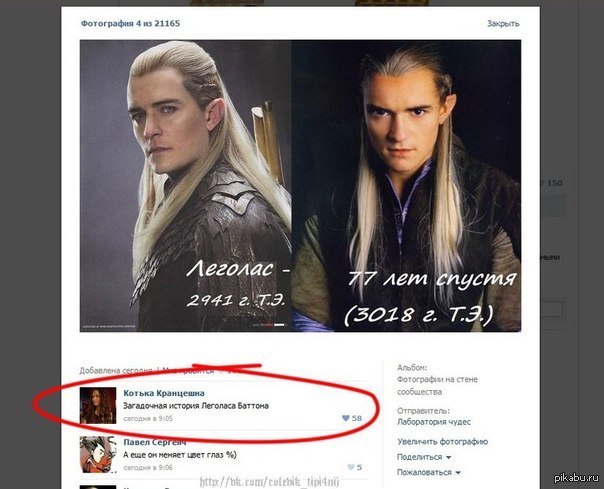Expand the Поделиться dropdown arrow
Image resolution: width=604 pixels, height=489 pixels.
[x=448, y=457]
